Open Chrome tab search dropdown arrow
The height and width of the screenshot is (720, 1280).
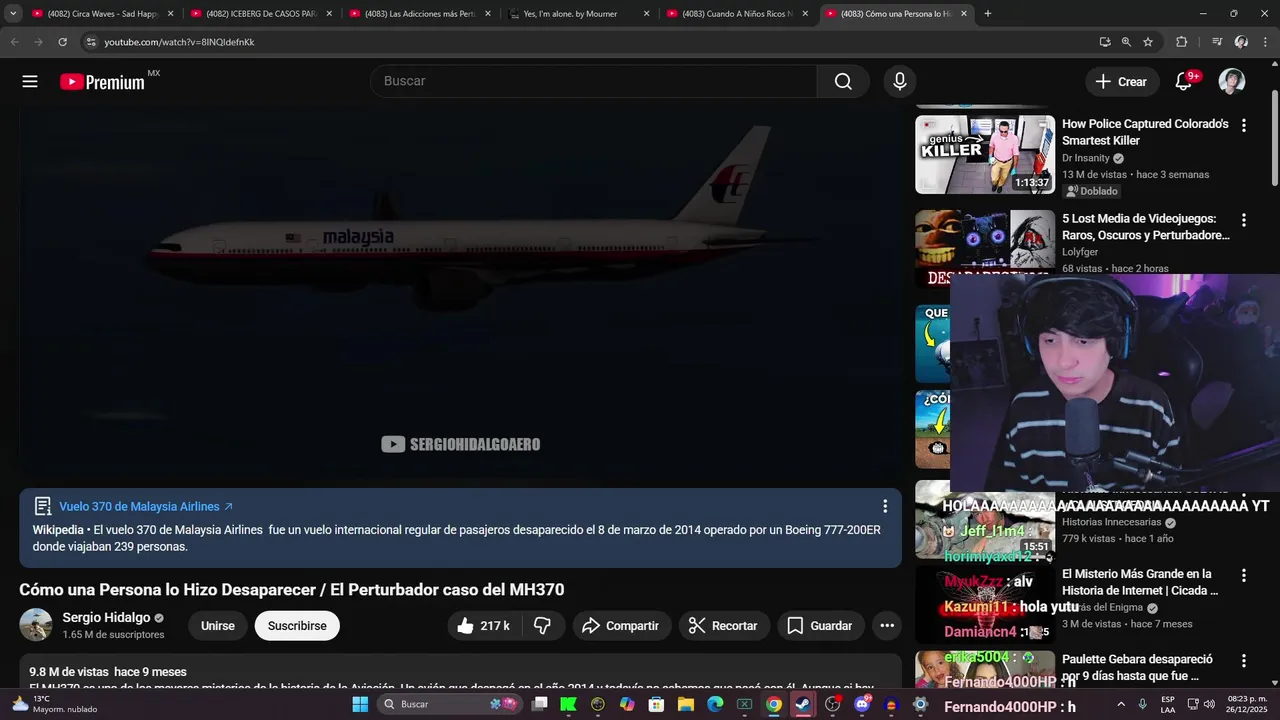click(x=13, y=14)
